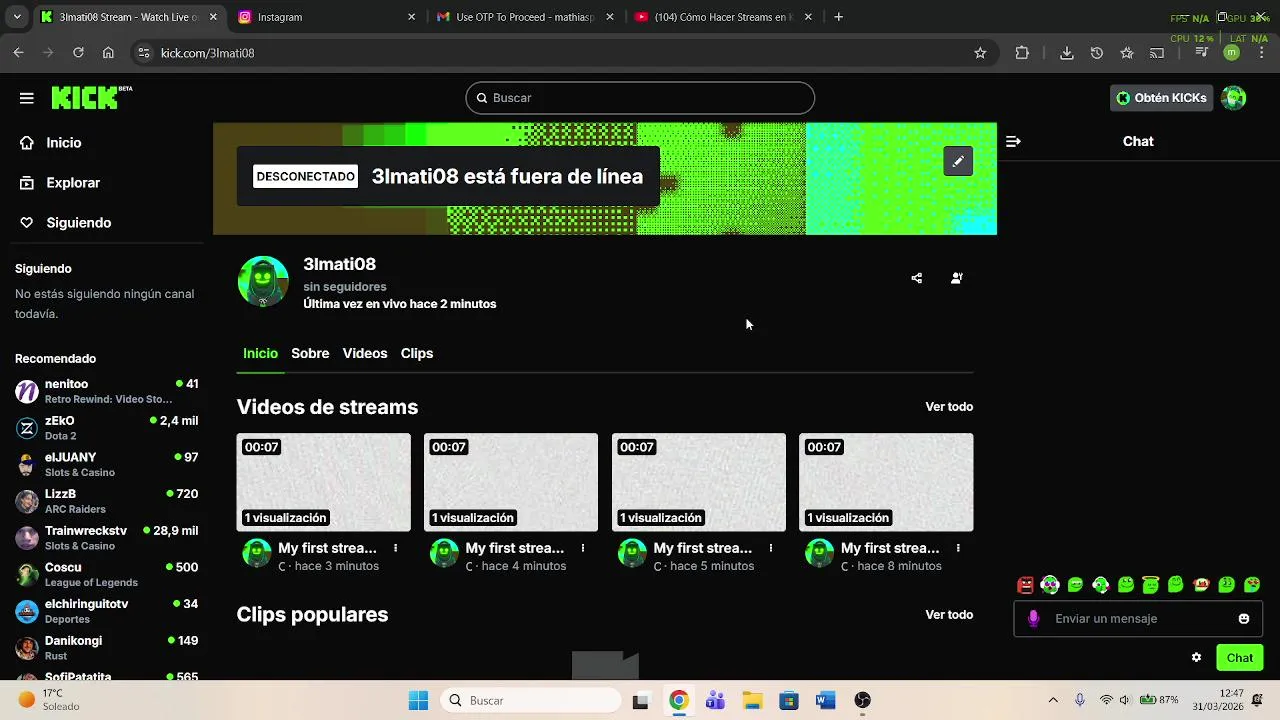Play the stream video from 8 minutes ago

[x=886, y=482]
